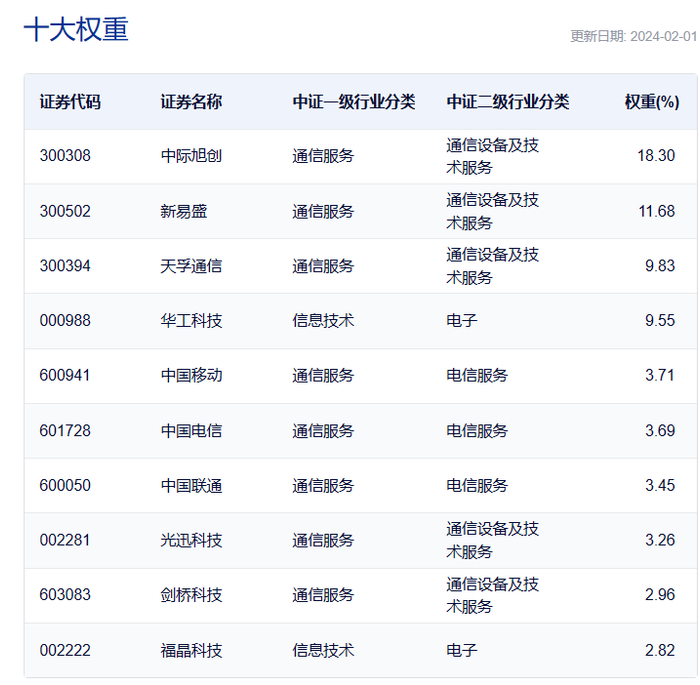Click the 证券代码 column header
The height and width of the screenshot is (685, 700).
pyautogui.click(x=70, y=102)
